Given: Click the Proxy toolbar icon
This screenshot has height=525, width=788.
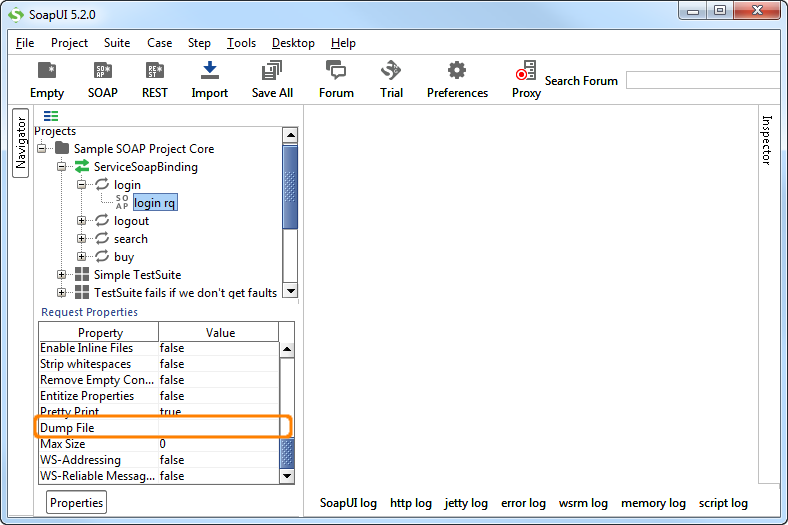Looking at the screenshot, I should coord(526,70).
